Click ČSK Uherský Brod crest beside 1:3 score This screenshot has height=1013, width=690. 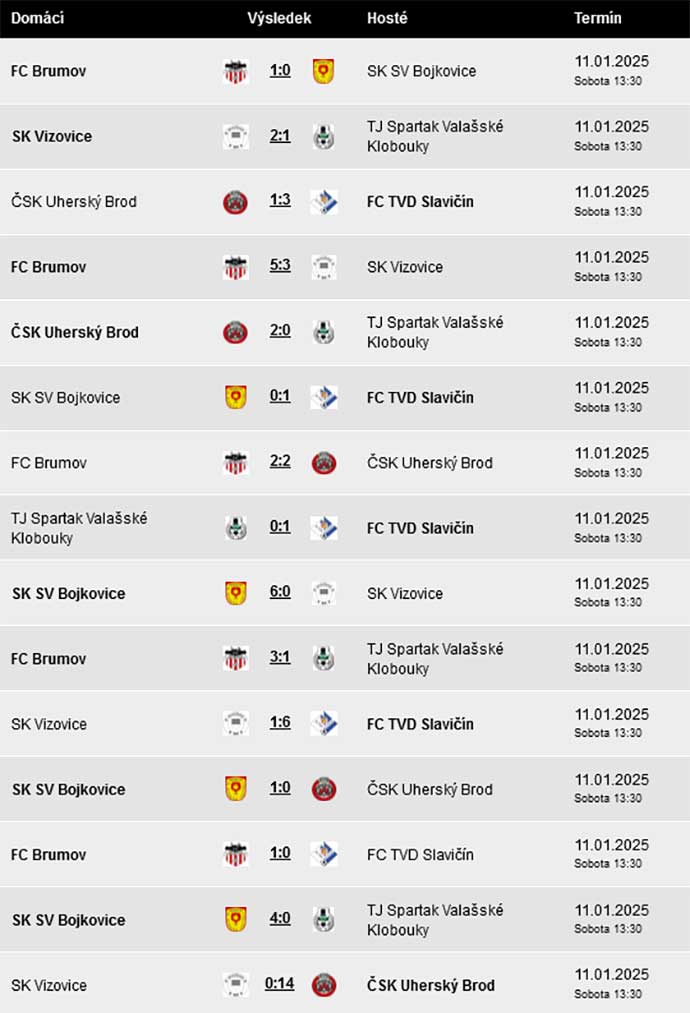pyautogui.click(x=235, y=202)
